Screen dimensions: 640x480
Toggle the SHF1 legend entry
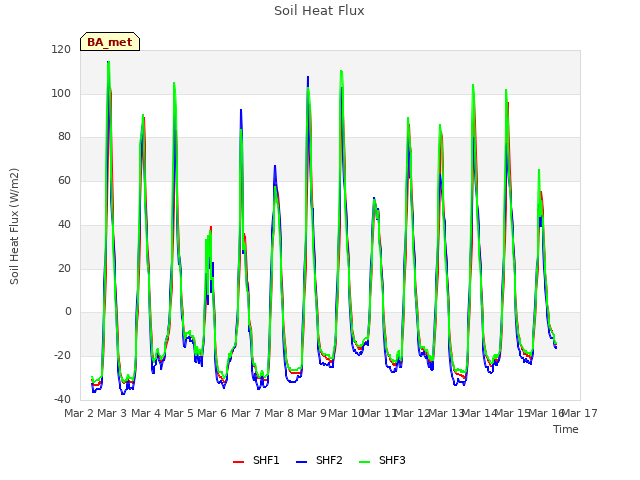click(x=256, y=460)
